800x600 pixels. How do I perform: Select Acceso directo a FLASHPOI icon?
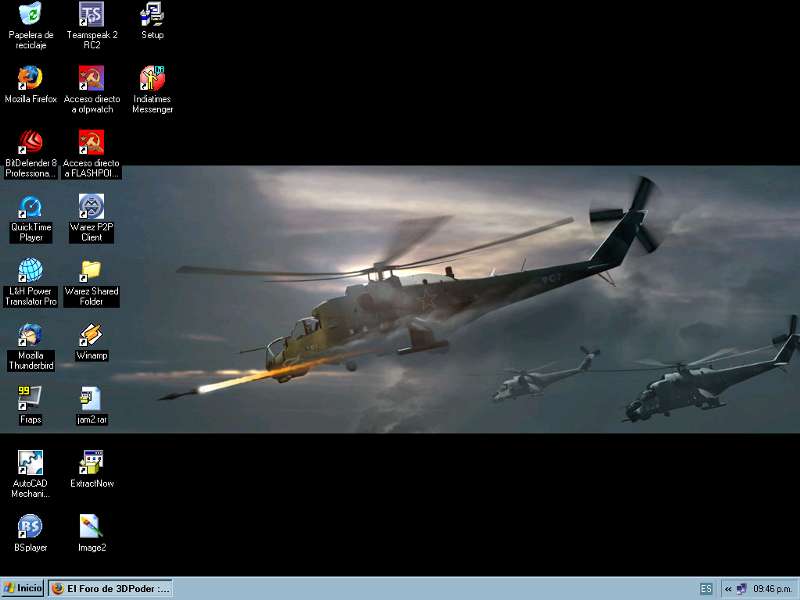click(91, 142)
